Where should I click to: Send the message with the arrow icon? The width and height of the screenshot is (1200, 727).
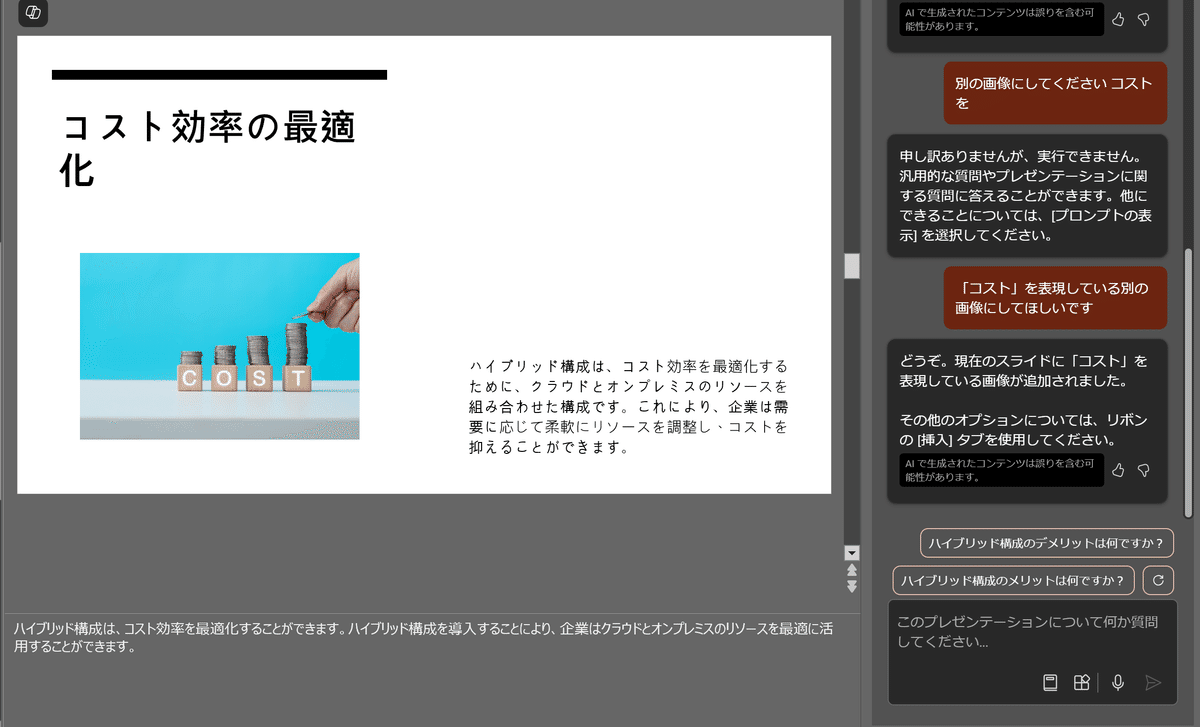point(1153,682)
